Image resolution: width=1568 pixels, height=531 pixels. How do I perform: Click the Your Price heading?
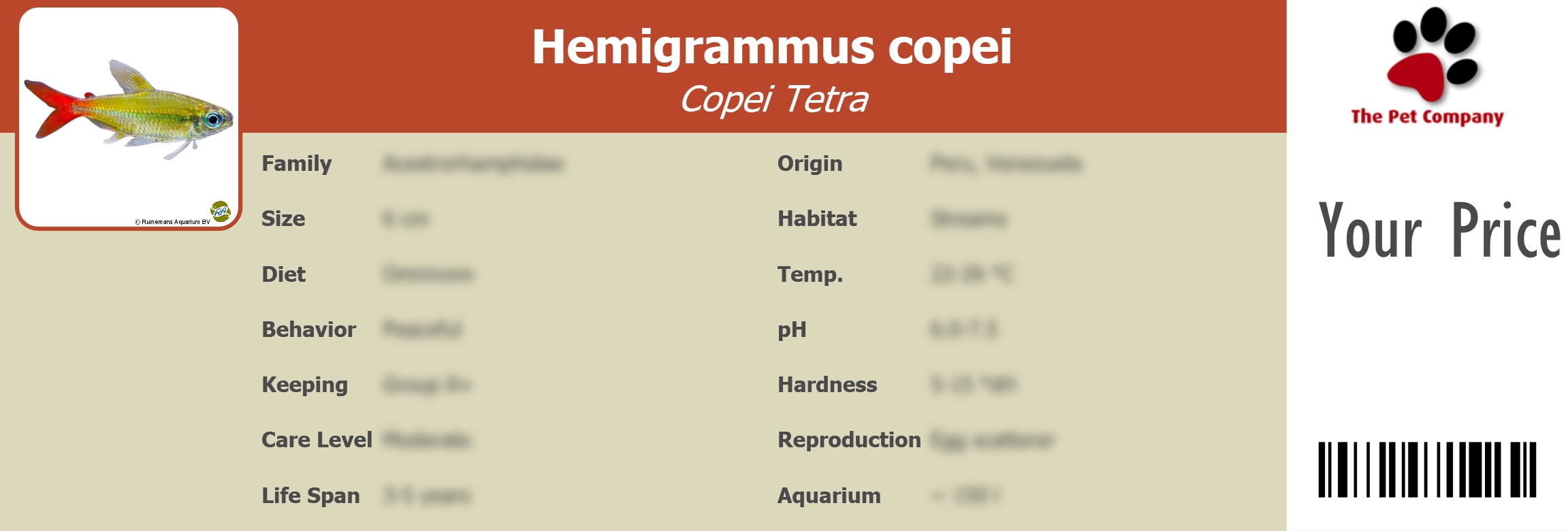(1439, 231)
